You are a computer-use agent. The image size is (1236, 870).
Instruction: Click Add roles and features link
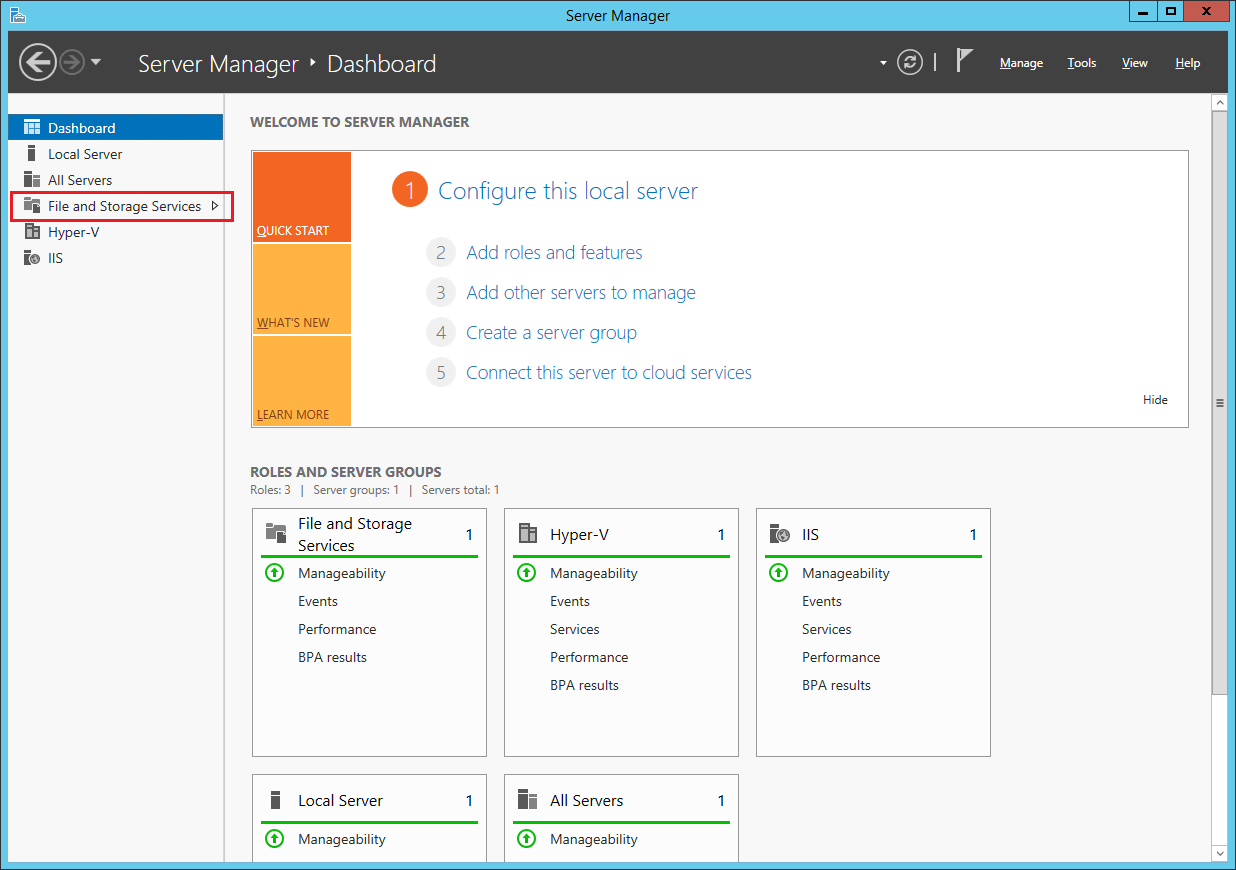554,253
